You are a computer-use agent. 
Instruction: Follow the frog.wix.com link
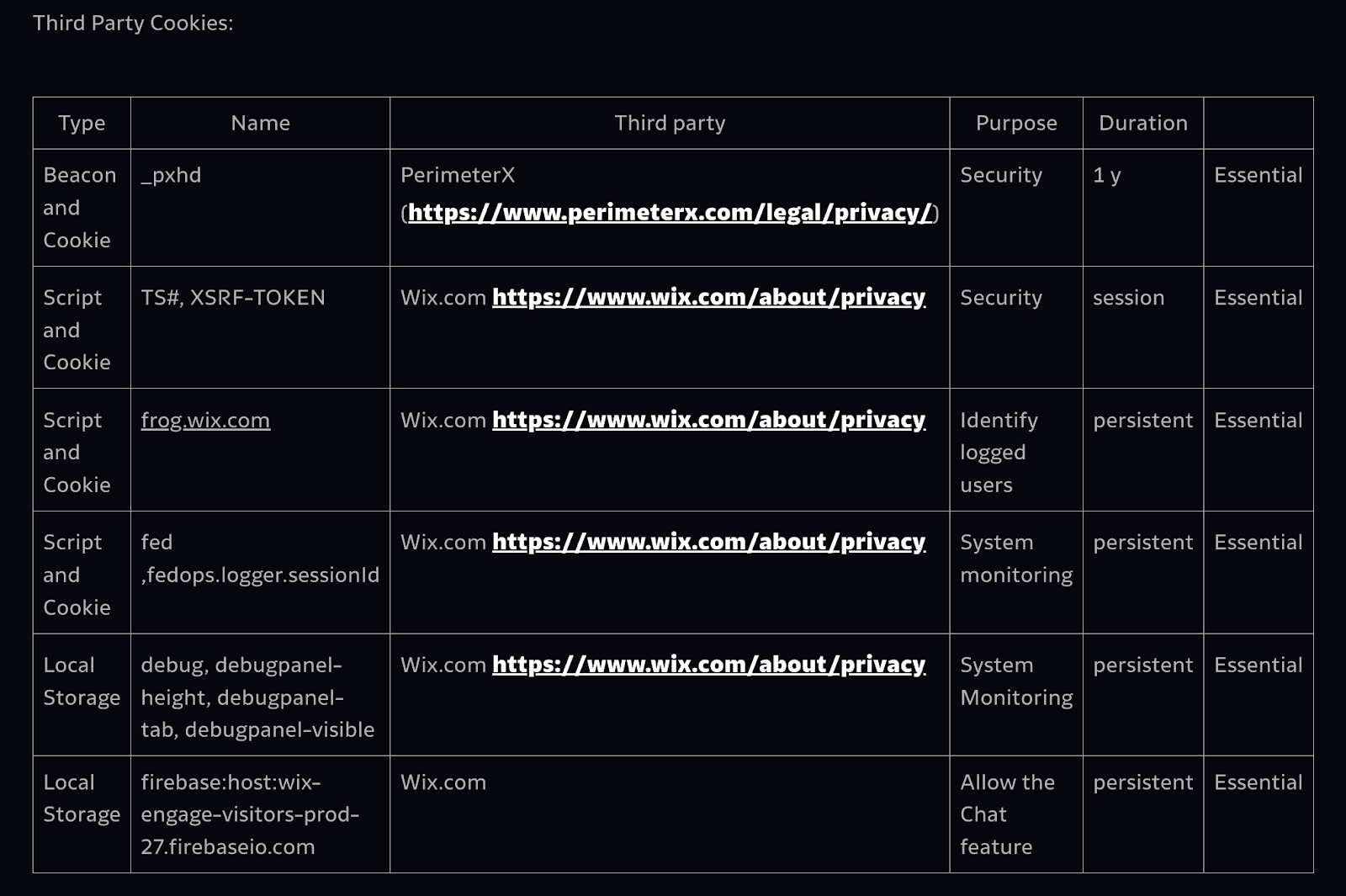pos(205,420)
